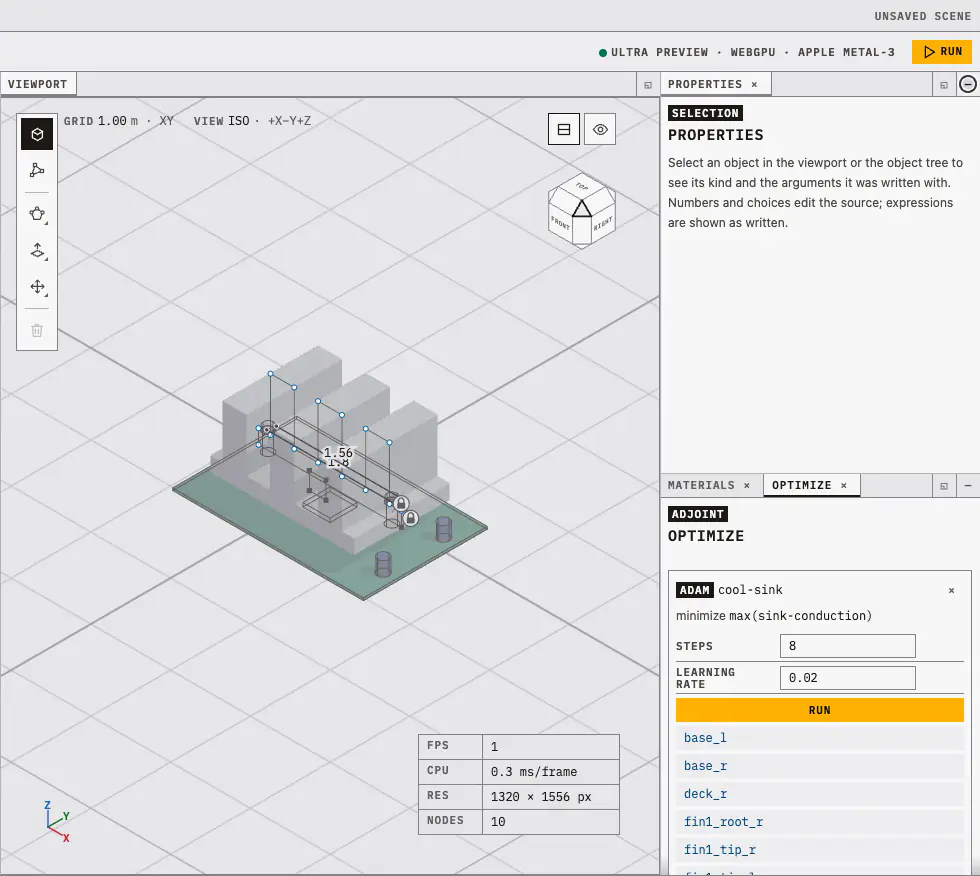
Task: Close the Materials tab
Action: 747,485
